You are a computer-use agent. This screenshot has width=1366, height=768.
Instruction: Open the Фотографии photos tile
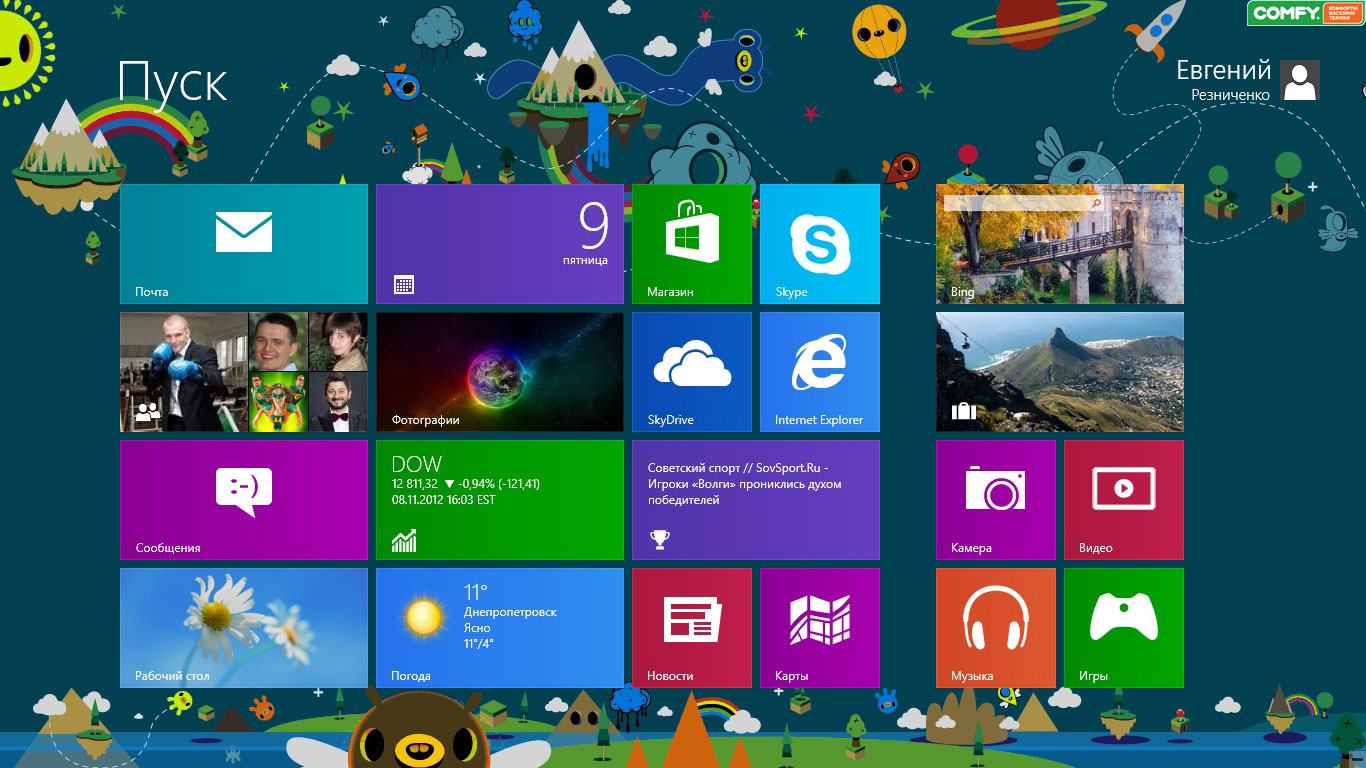(x=500, y=372)
